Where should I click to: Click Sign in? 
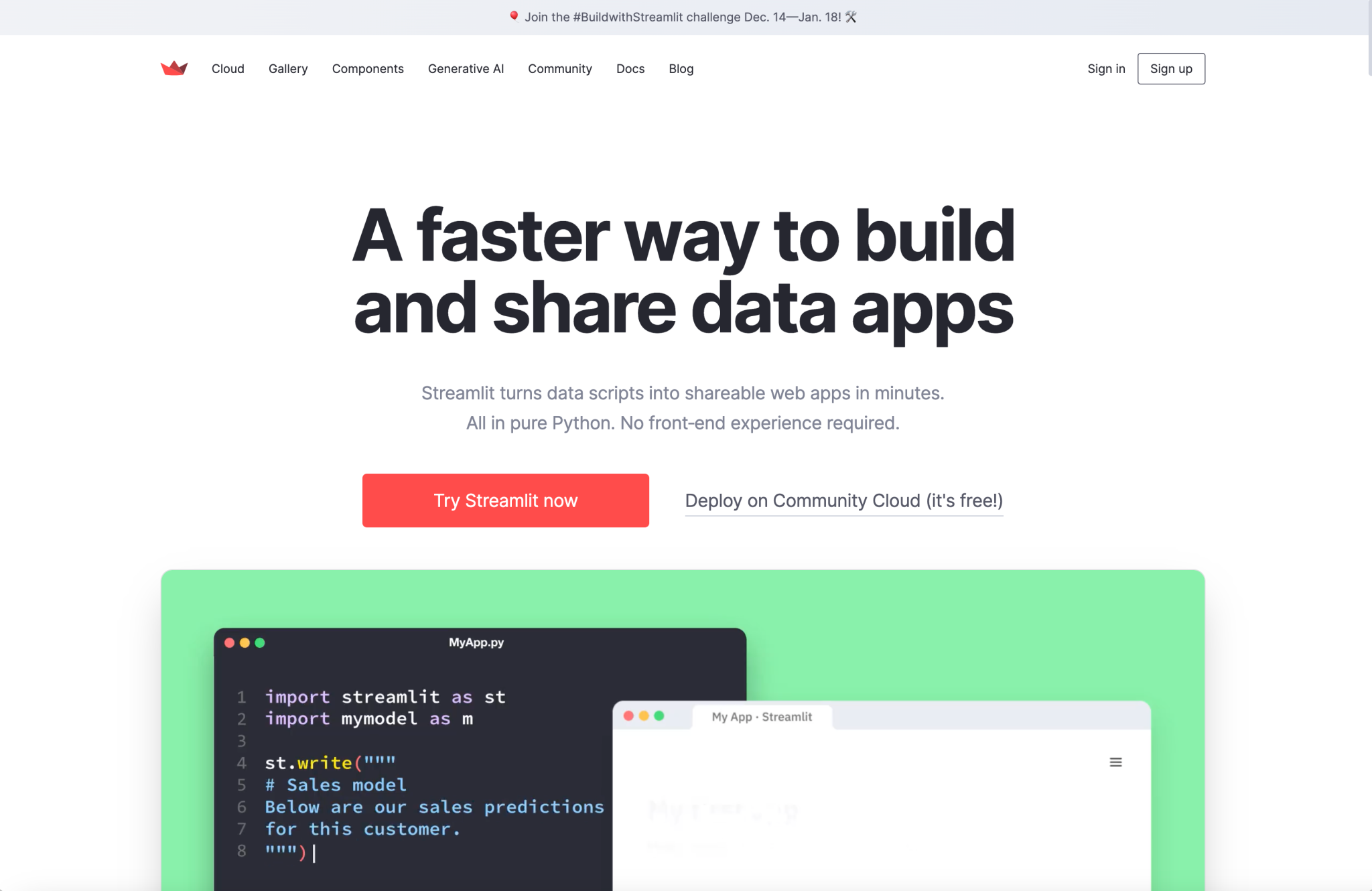(1106, 68)
